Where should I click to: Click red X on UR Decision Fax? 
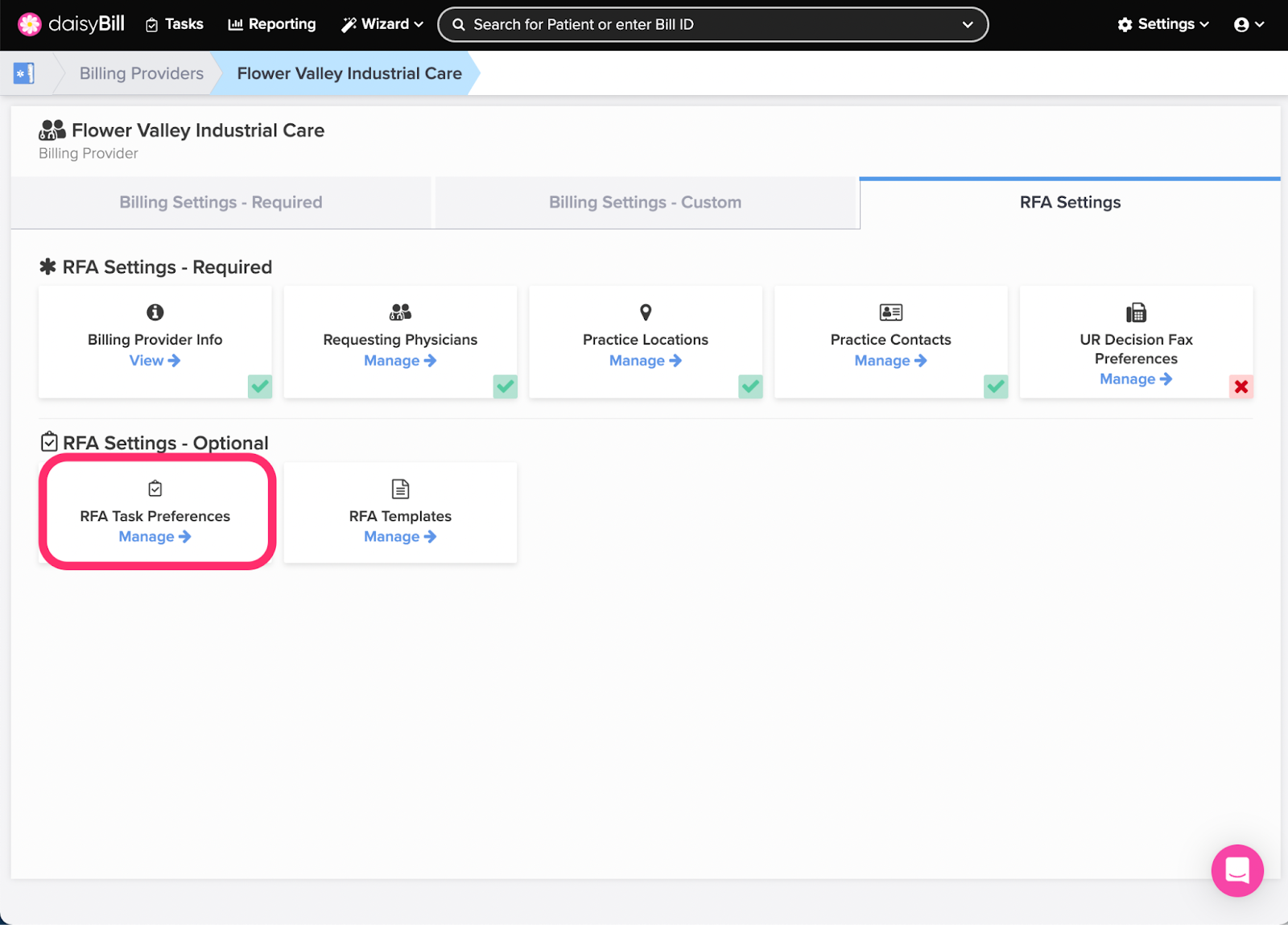pyautogui.click(x=1241, y=386)
